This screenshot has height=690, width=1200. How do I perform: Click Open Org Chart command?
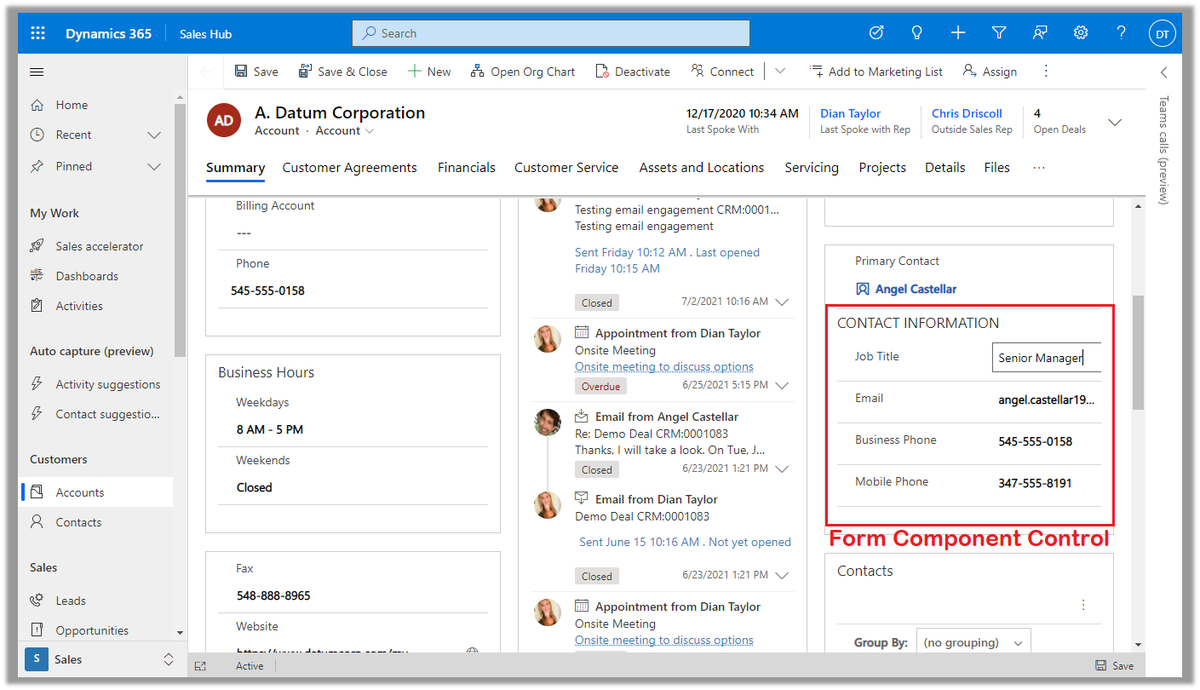(523, 72)
